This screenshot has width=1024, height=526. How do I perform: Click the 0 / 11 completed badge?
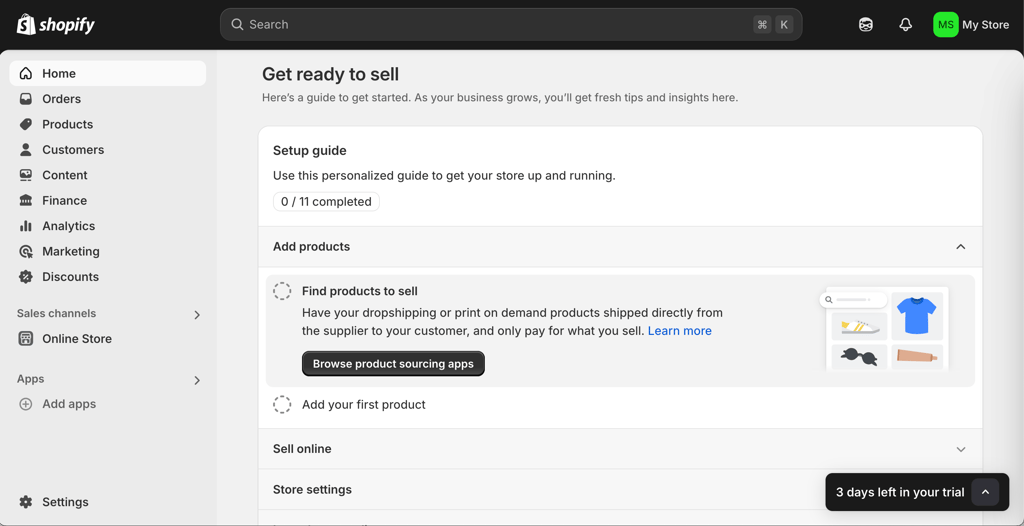326,202
